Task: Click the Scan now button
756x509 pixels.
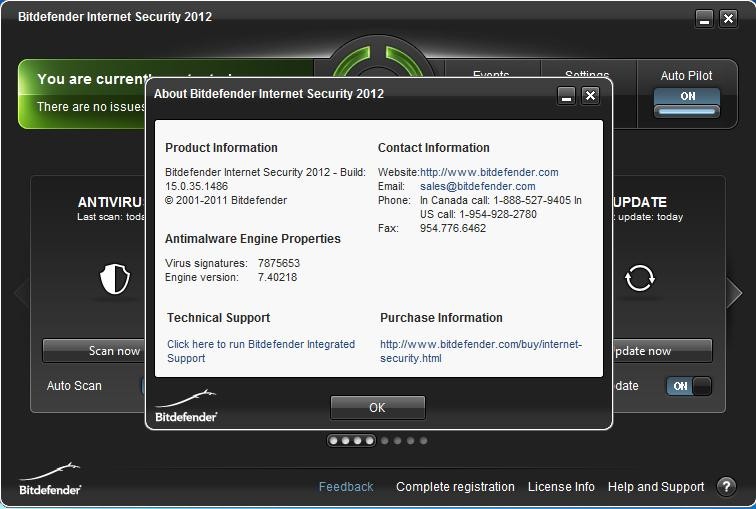Action: pyautogui.click(x=94, y=351)
